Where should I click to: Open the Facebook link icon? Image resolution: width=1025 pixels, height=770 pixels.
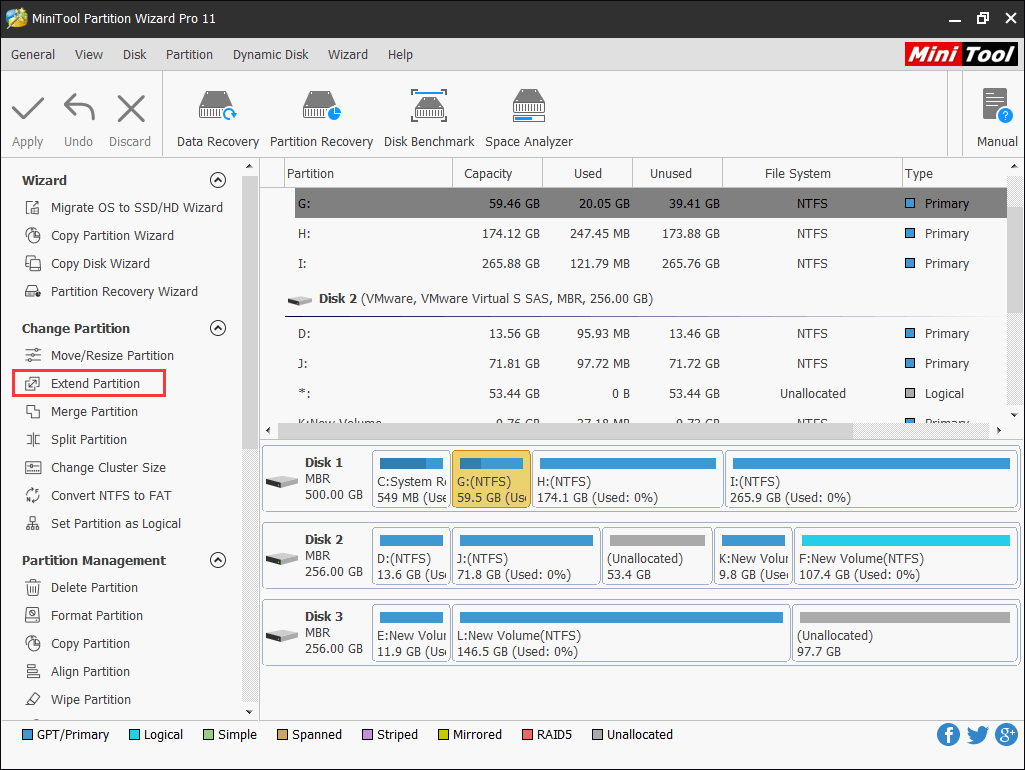(x=948, y=735)
